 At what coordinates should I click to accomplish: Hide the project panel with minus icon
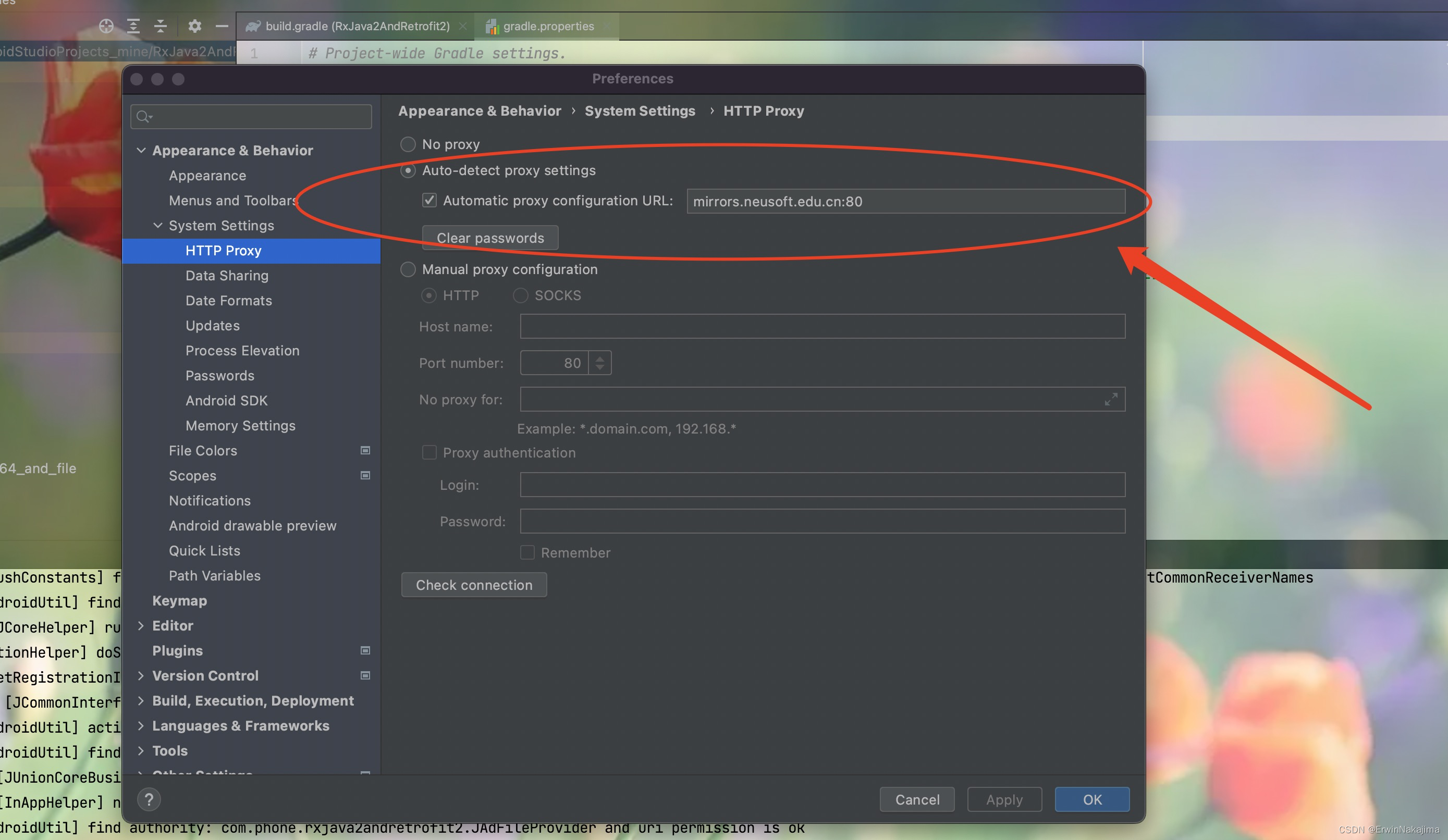[x=222, y=26]
